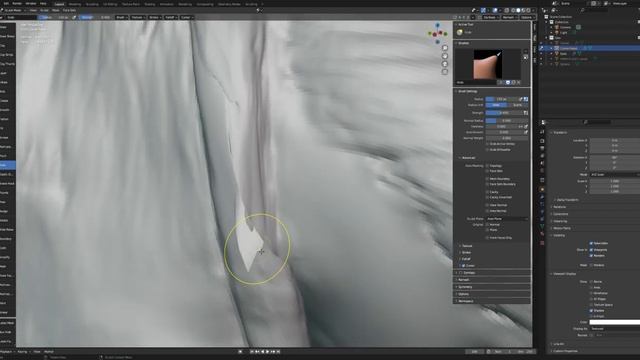Click the object Color swatch in Viewport Display
This screenshot has width=640, height=360.
pyautogui.click(x=615, y=322)
